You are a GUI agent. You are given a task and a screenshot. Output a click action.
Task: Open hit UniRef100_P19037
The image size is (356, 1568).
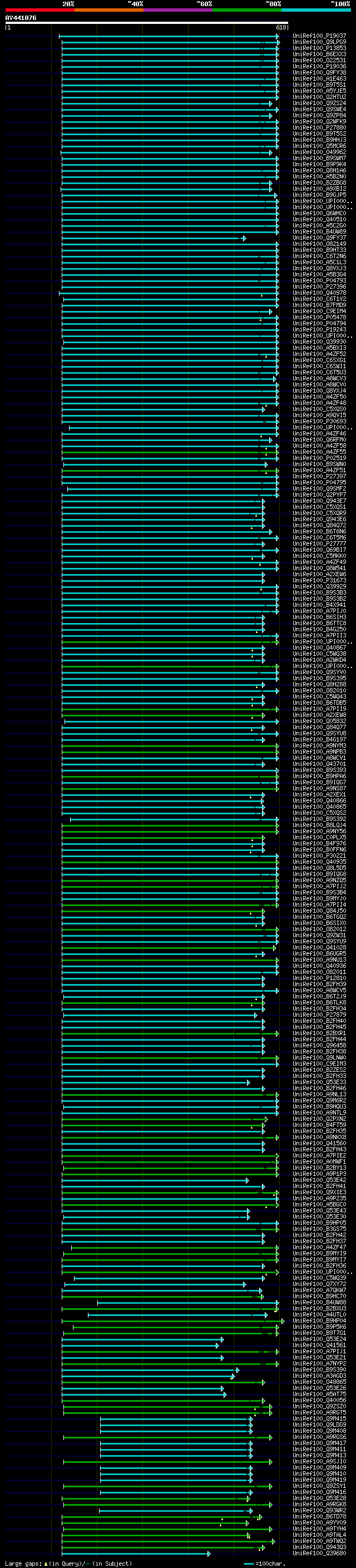pyautogui.click(x=319, y=36)
